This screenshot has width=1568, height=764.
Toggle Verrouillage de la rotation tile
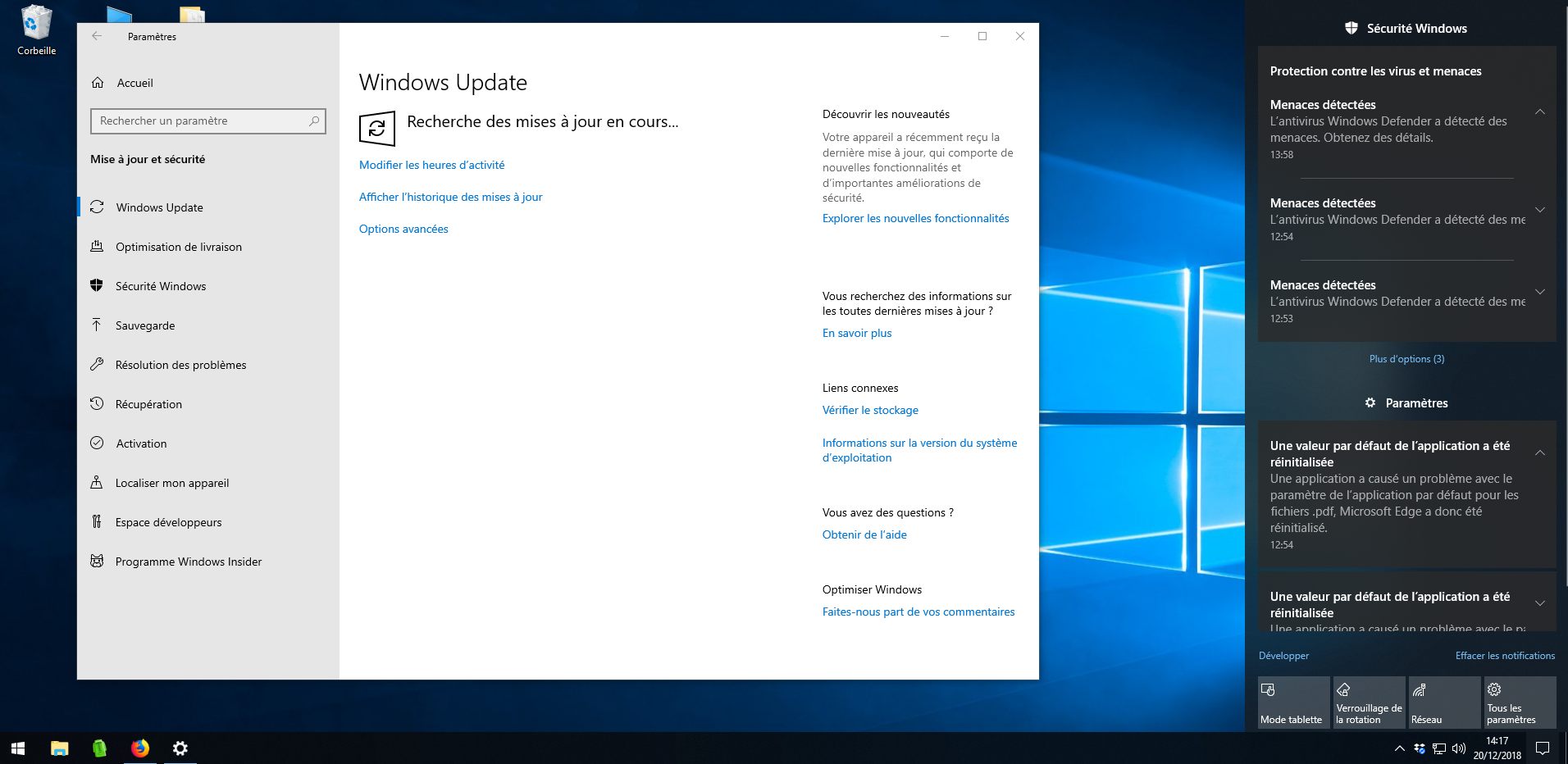pos(1368,702)
